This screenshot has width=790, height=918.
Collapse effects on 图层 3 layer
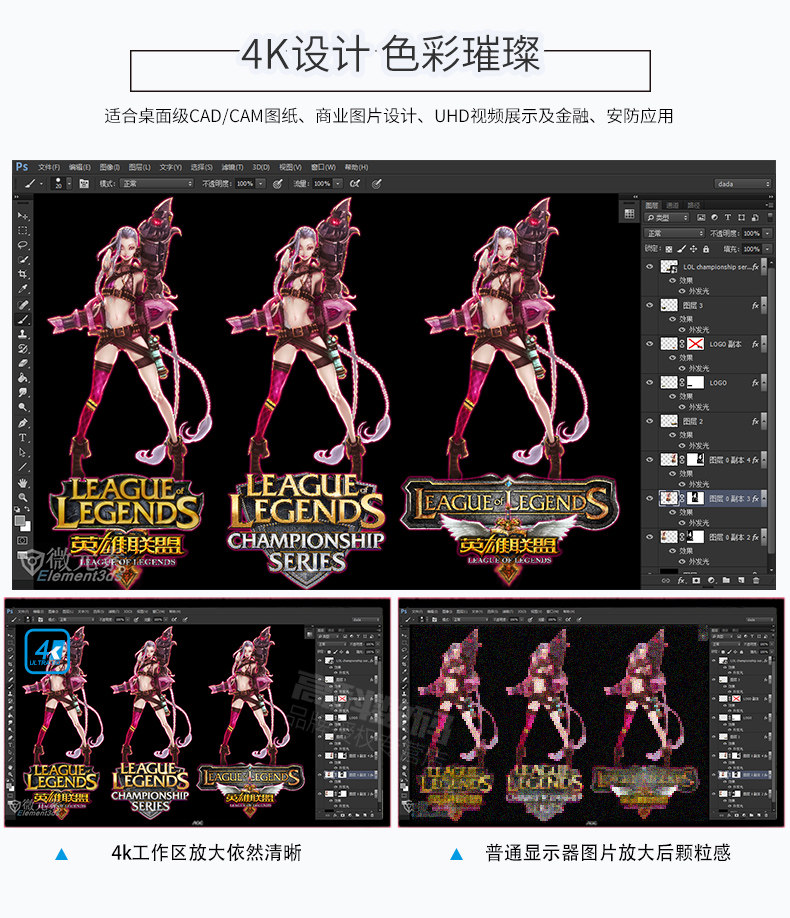[x=763, y=305]
